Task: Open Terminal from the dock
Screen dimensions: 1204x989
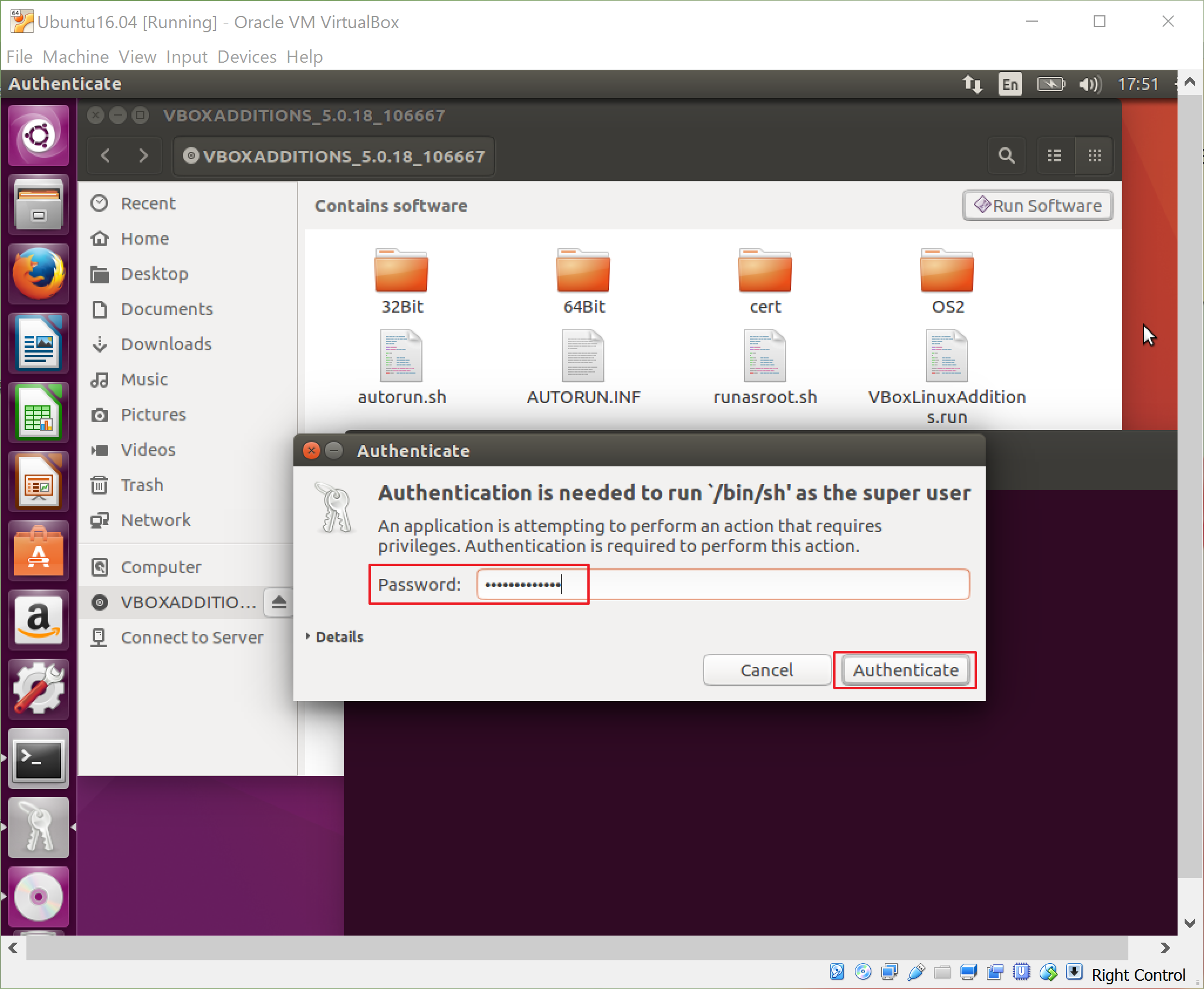Action: pos(39,758)
